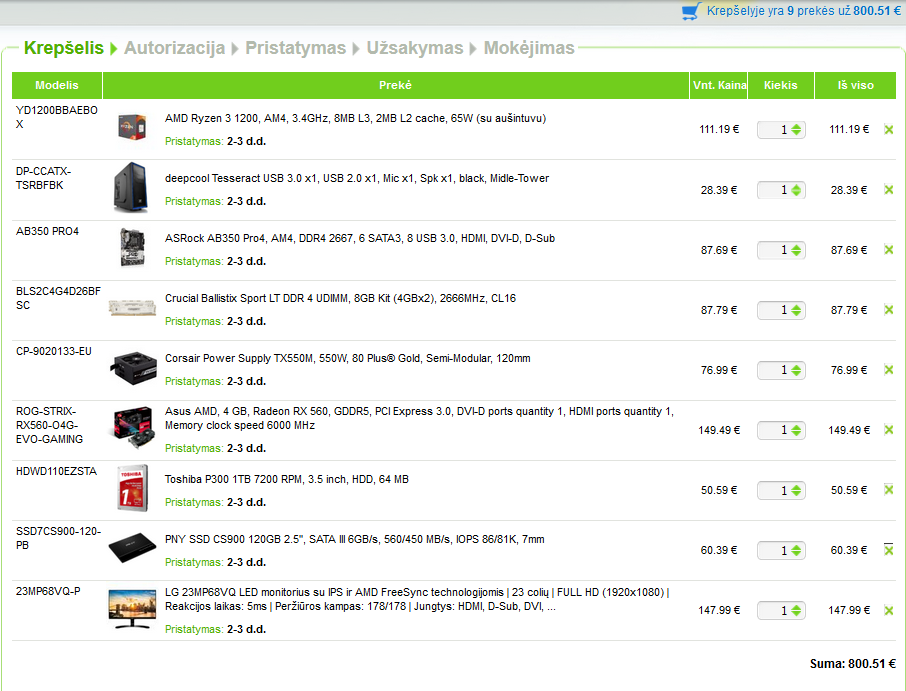The image size is (906, 691).
Task: Click unit price 149.49 € for Asus card
Action: 719,430
